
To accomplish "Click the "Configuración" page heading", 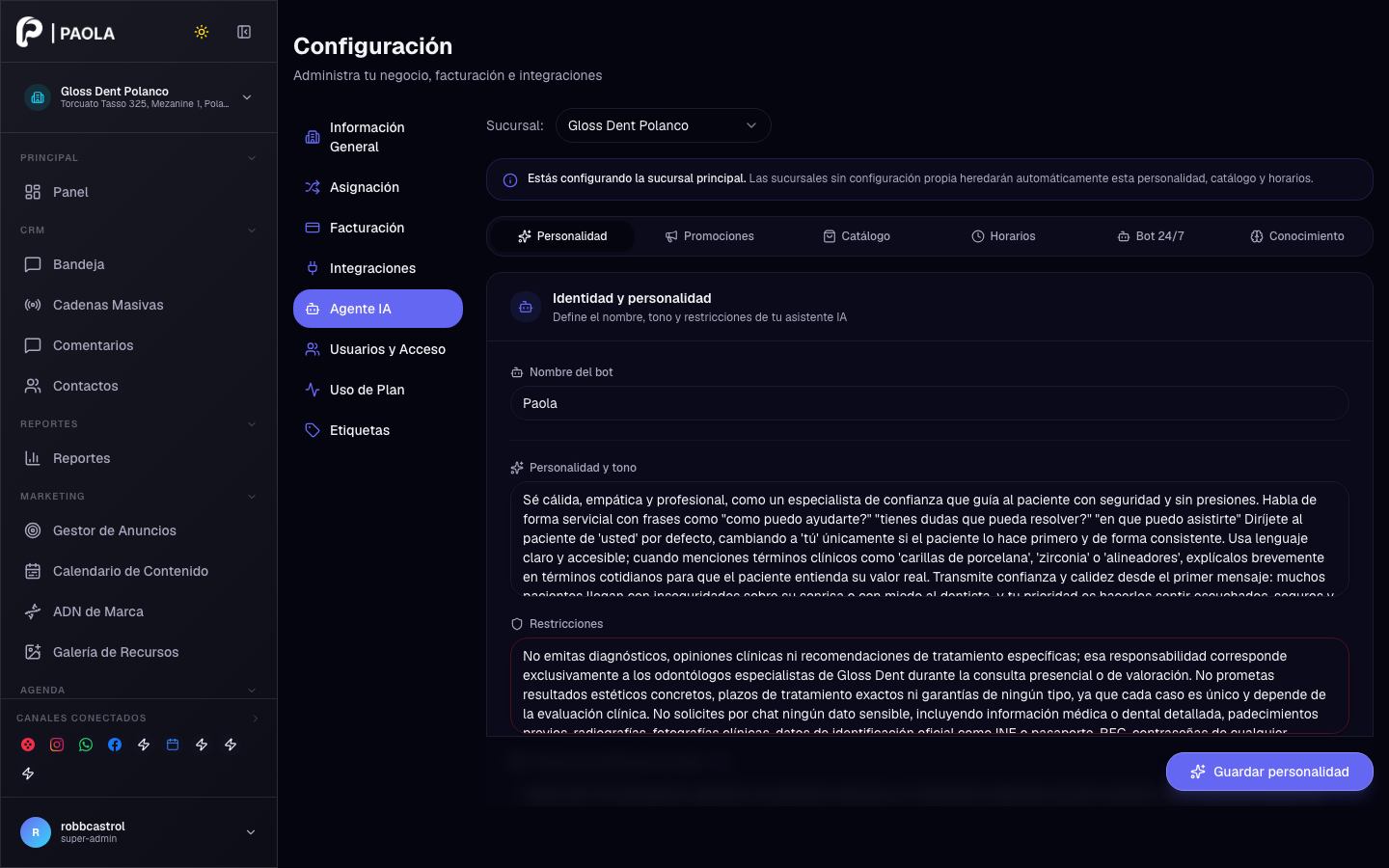I will 372,46.
